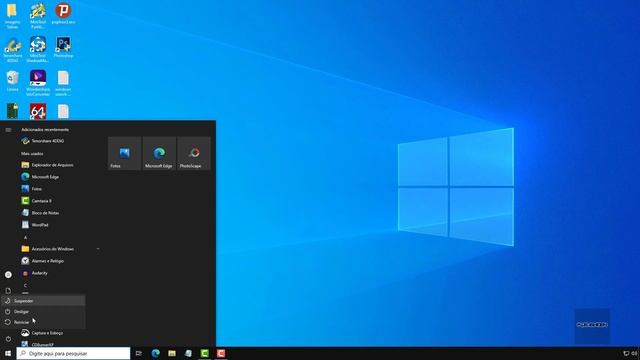The image size is (640, 360).
Task: Open Task View on the taskbar
Action: (139, 353)
